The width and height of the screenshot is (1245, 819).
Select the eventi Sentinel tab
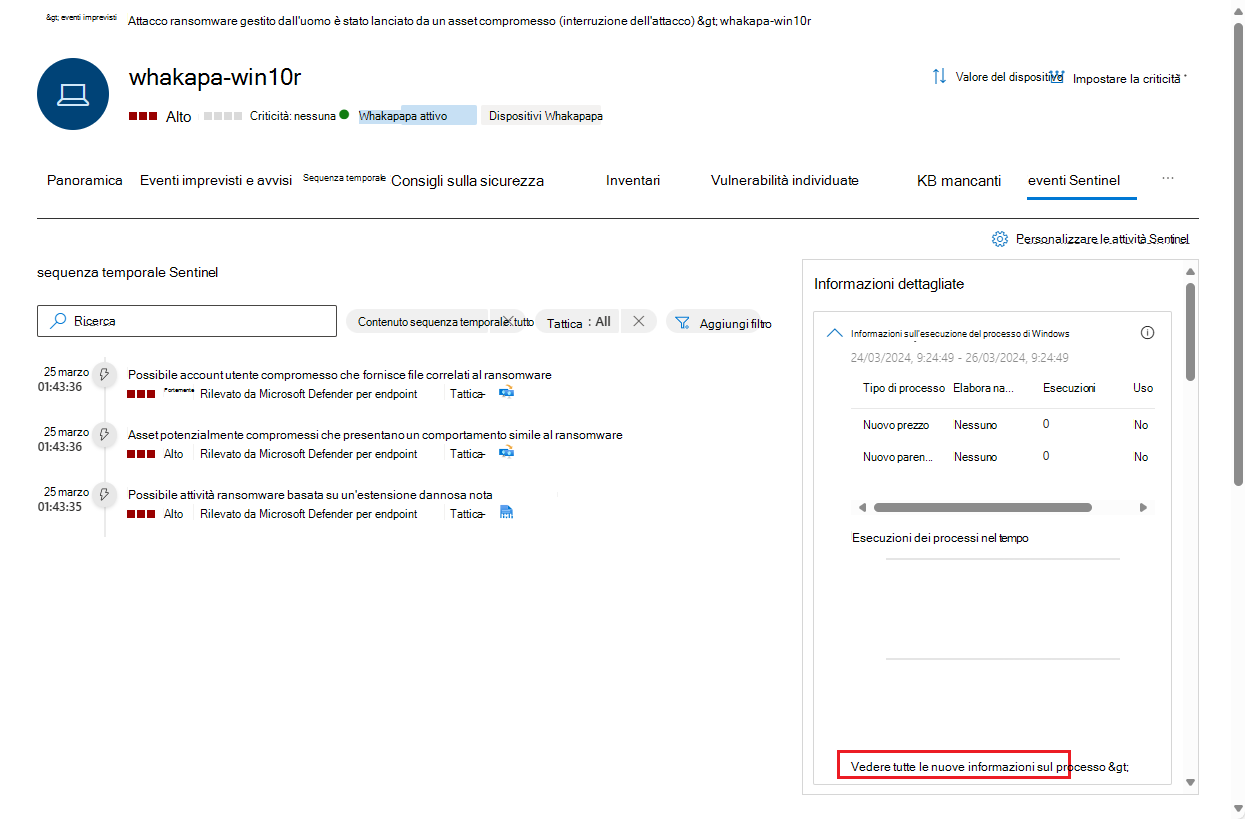click(x=1074, y=180)
